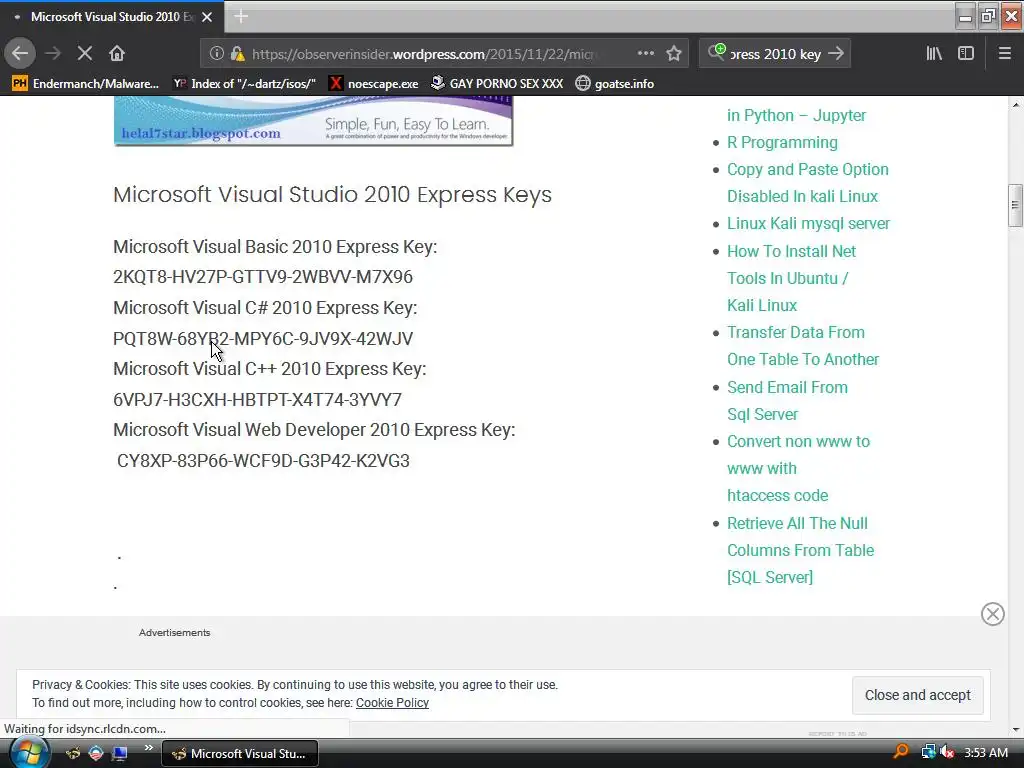Open 'How To Install Net Tools' link
This screenshot has height=768, width=1024.
pyautogui.click(x=792, y=278)
